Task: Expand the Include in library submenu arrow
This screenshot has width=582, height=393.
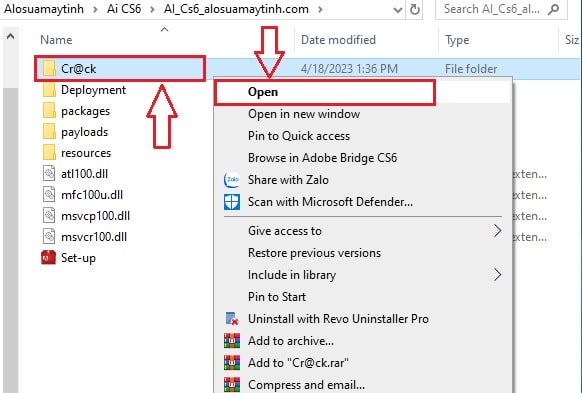Action: [497, 275]
